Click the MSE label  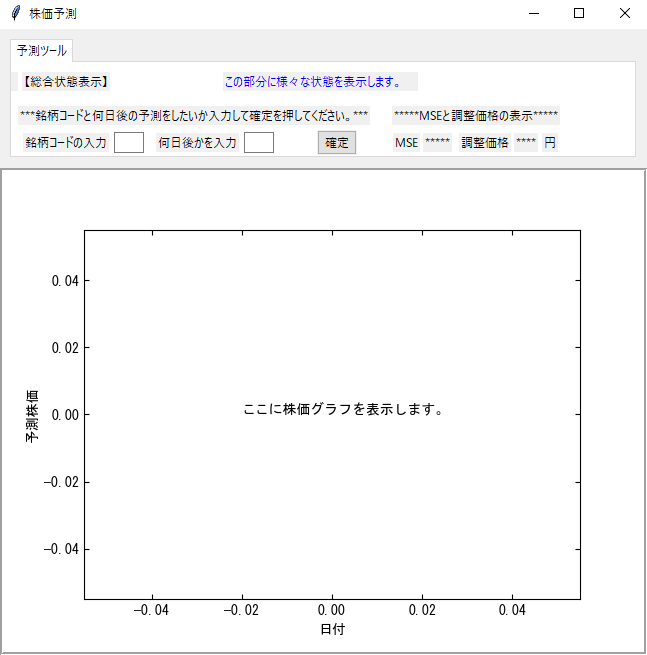406,143
